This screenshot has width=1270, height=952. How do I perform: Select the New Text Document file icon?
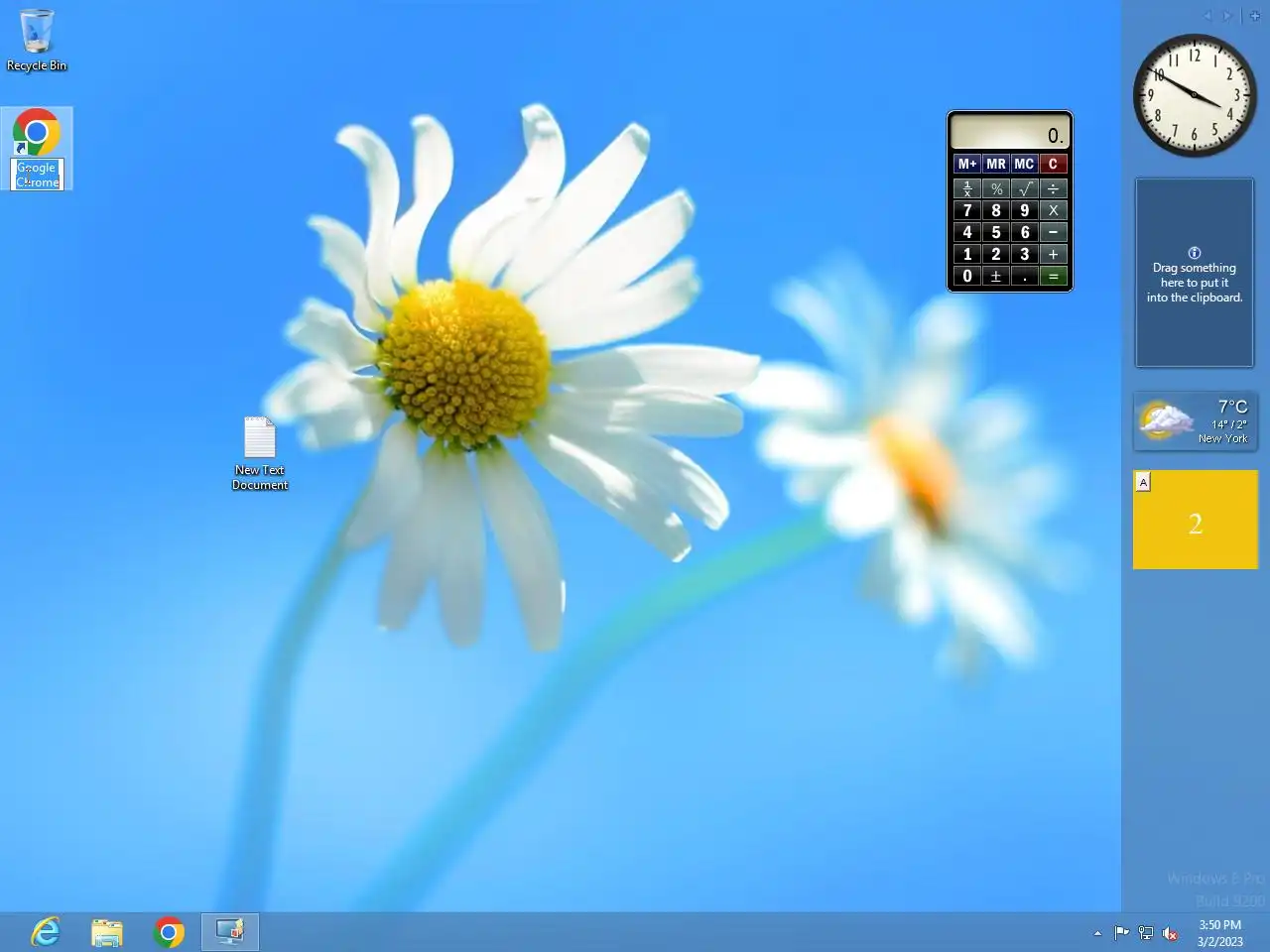click(x=260, y=453)
